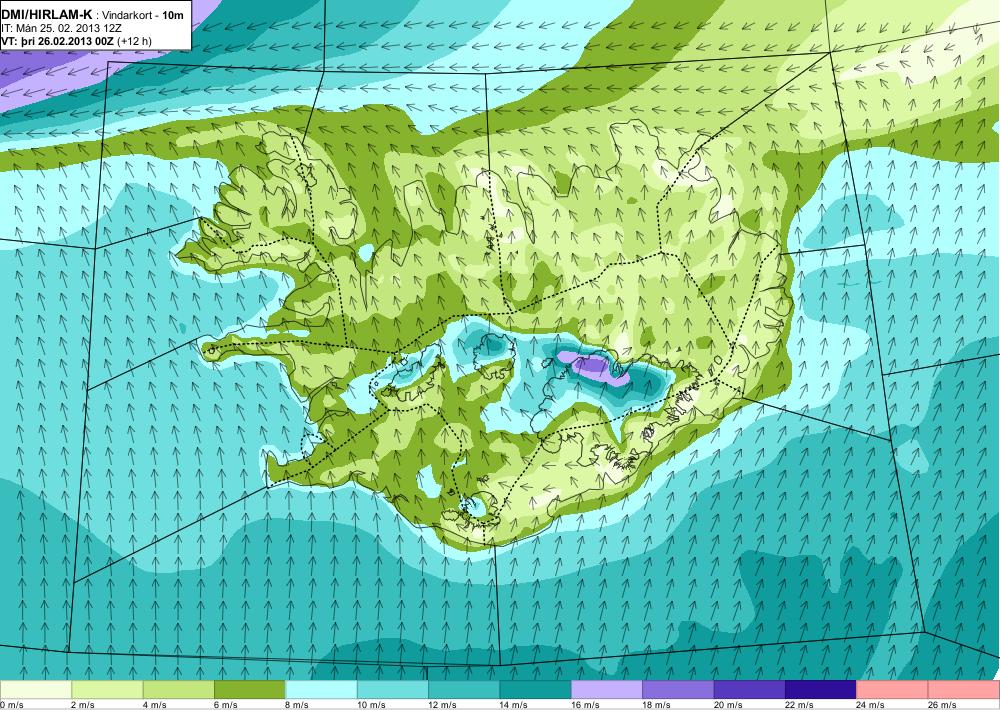
Task: Select the purple swatch between 18 and 20 m/s
Action: point(679,690)
